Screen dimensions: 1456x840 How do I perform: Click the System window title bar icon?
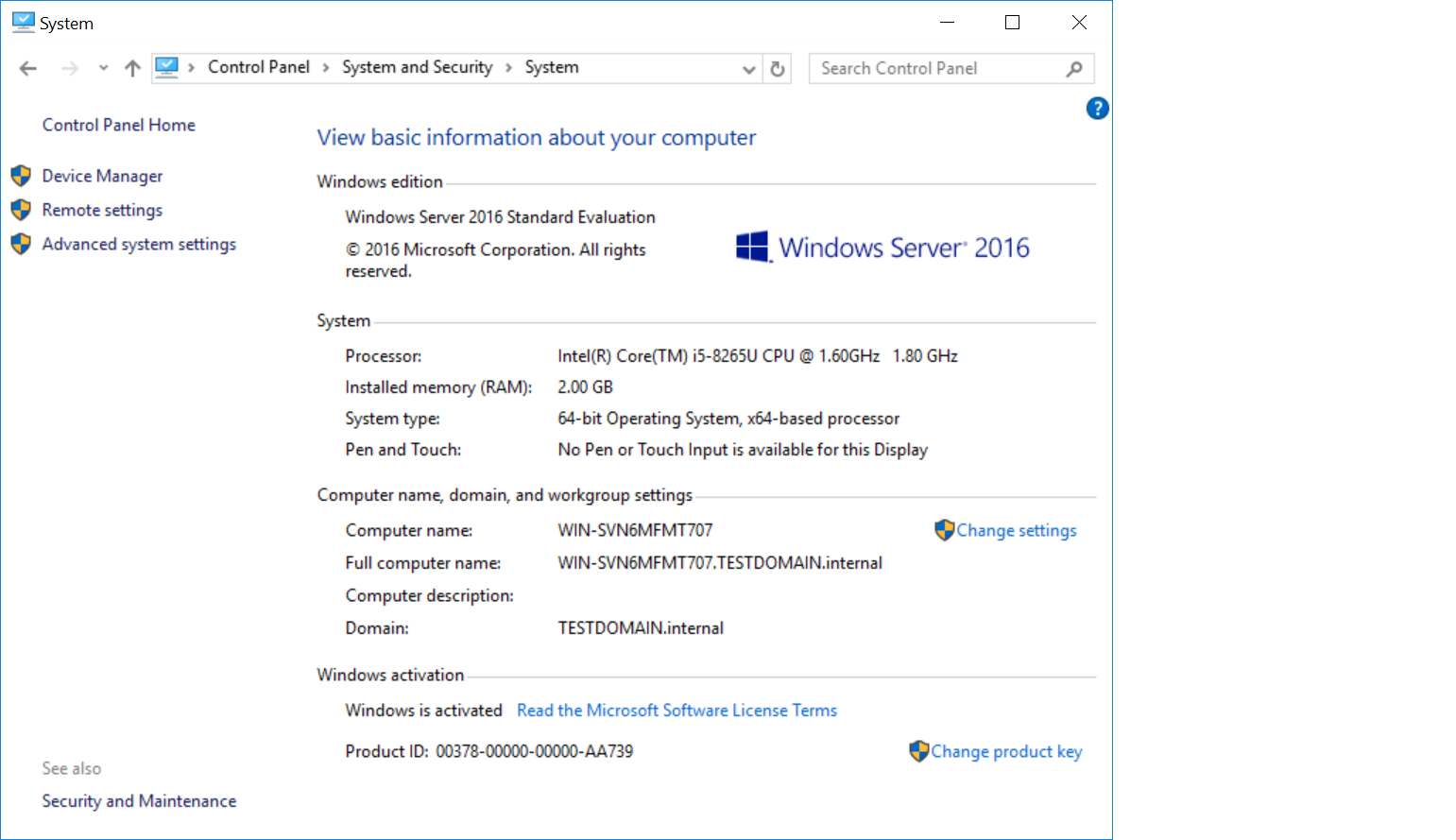24,23
